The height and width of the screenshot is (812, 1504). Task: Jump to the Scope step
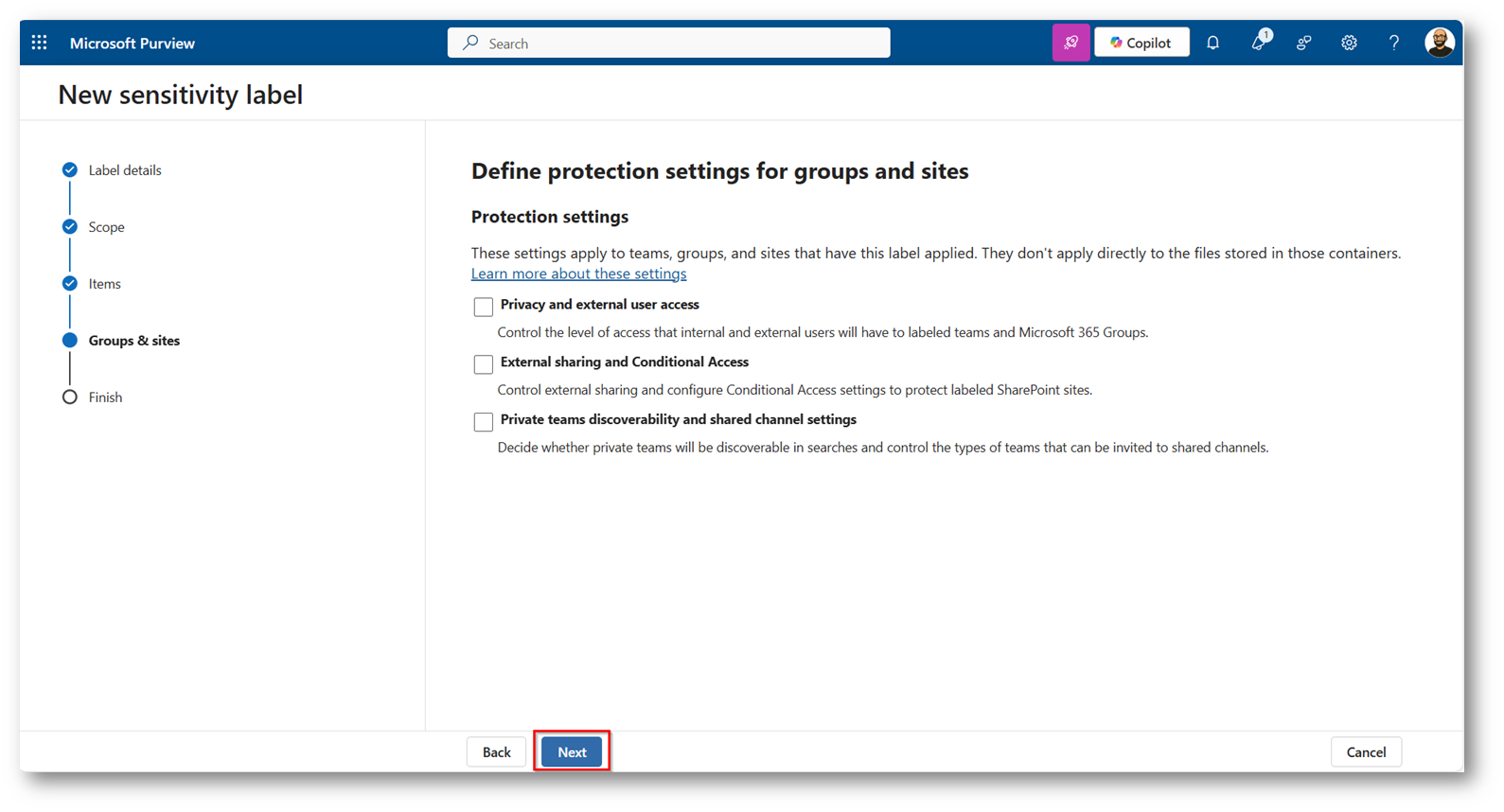click(106, 227)
